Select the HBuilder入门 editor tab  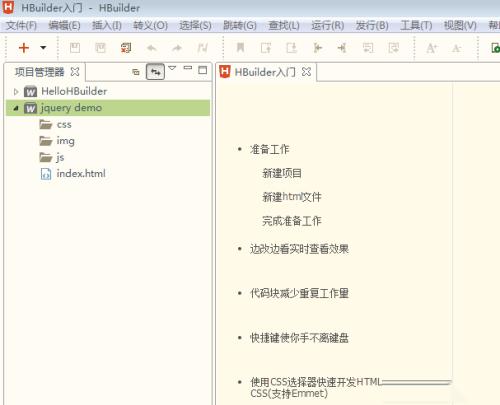click(x=266, y=72)
